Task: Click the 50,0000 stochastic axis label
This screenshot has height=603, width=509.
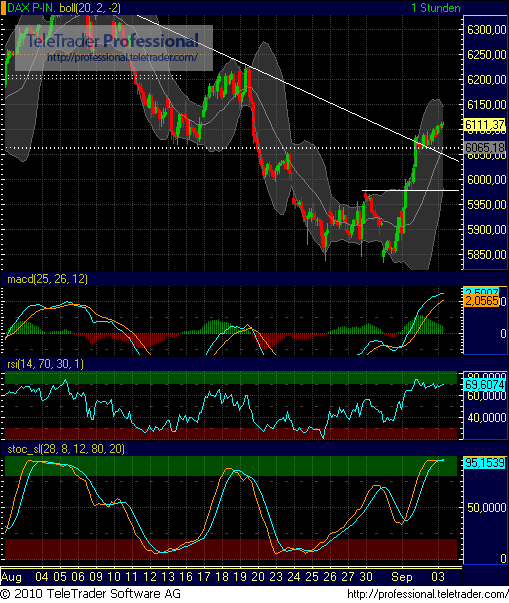Action: [486, 508]
